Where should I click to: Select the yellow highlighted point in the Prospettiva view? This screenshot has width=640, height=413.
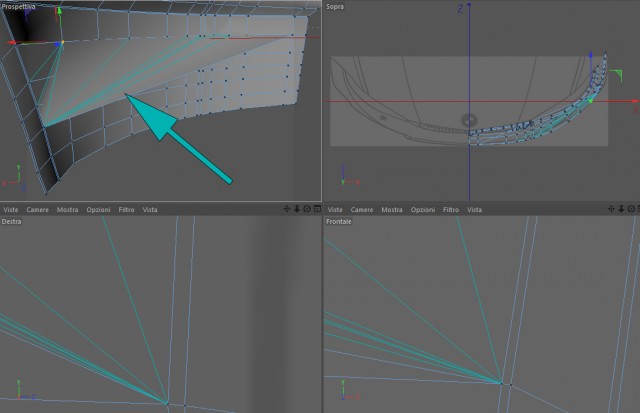[x=62, y=42]
